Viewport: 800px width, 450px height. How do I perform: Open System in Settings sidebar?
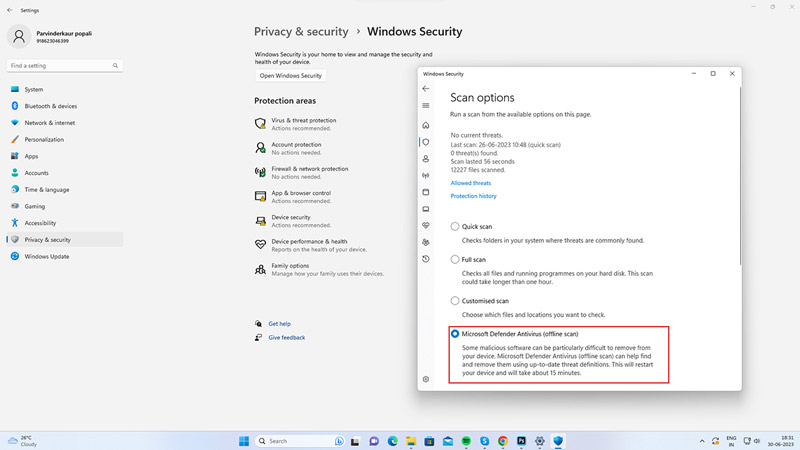click(x=65, y=89)
